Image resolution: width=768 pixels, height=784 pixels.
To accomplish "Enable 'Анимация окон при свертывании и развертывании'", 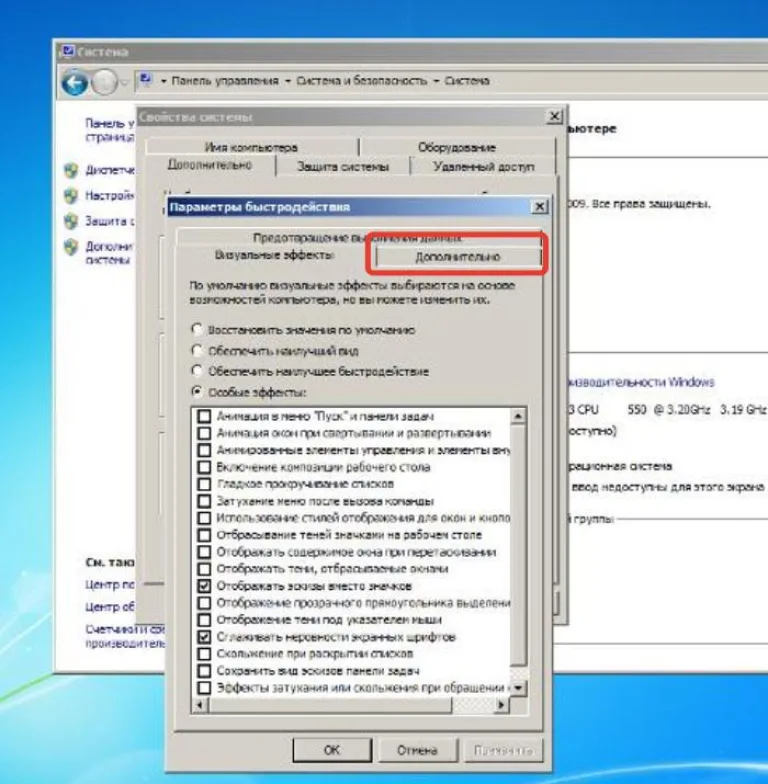I will tap(204, 433).
